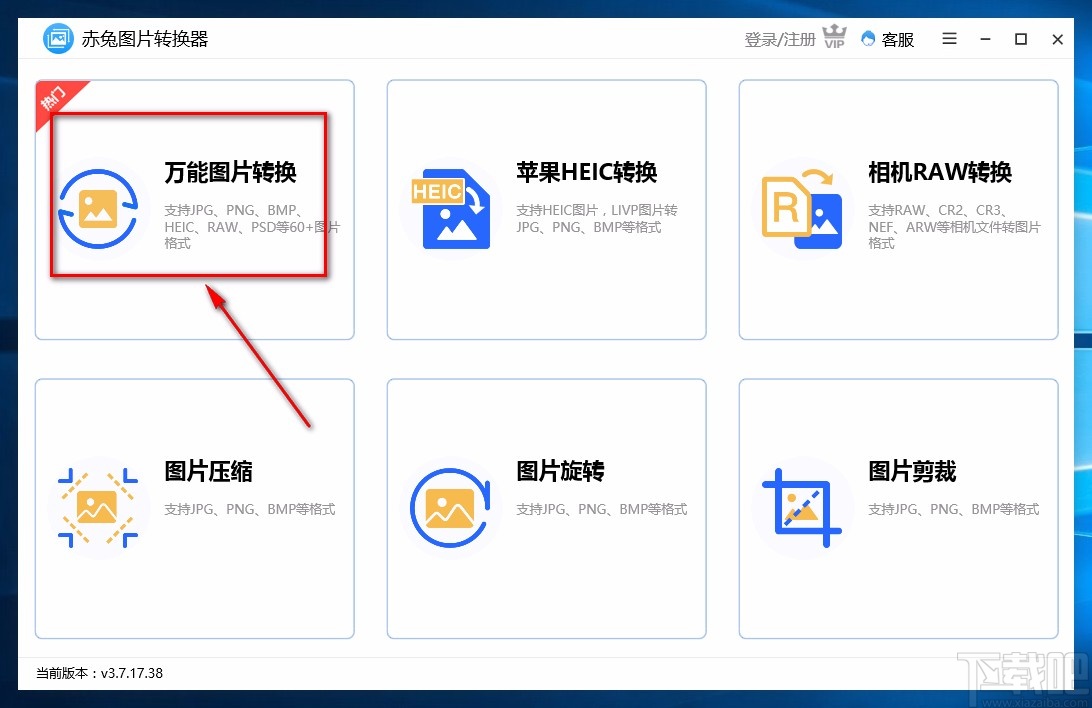Click the 登录/注册 link
The width and height of the screenshot is (1092, 708).
(780, 40)
